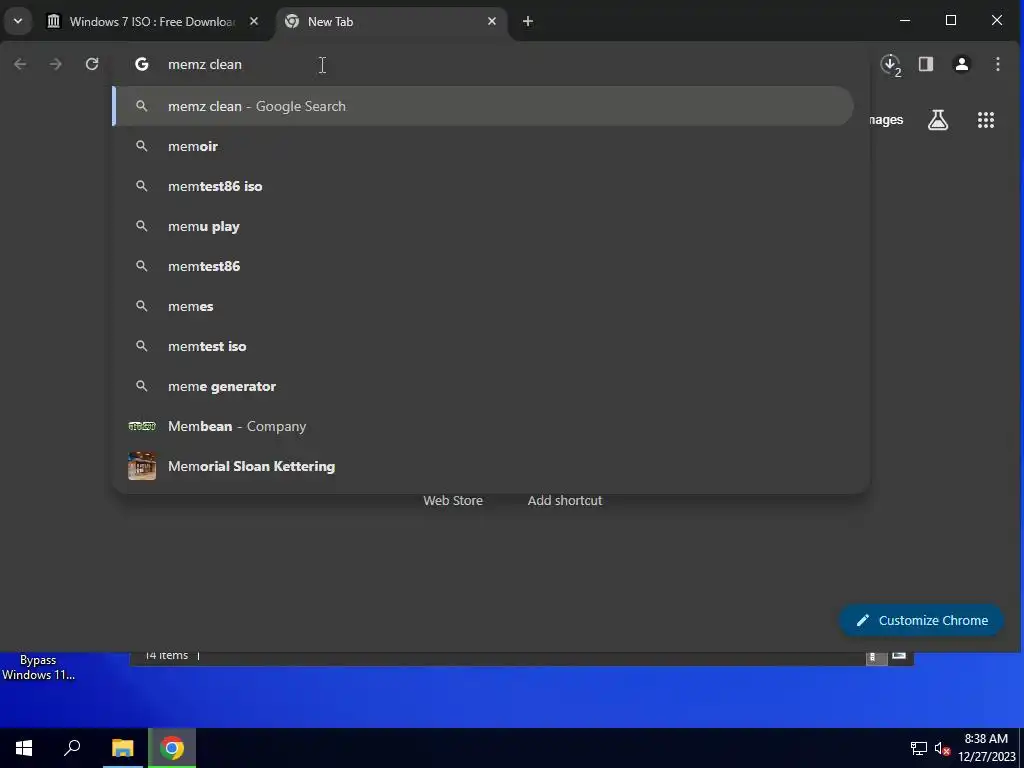Viewport: 1024px width, 768px height.
Task: Close the New Tab tab
Action: (492, 22)
